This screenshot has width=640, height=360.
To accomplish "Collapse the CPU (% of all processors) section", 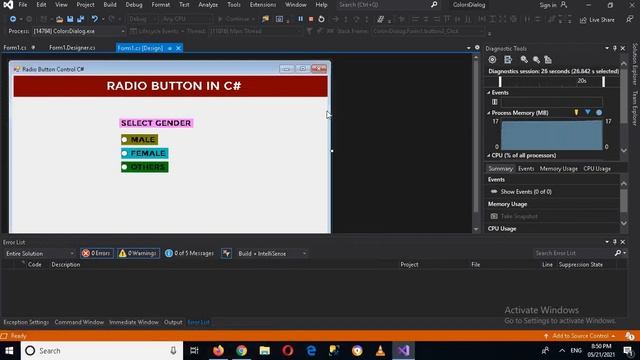I will (489, 156).
